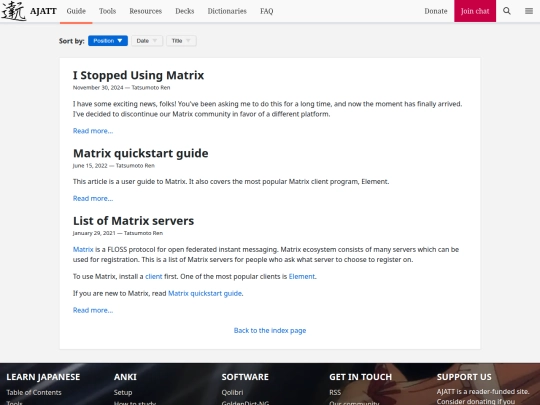Screen dimensions: 540x405
Task: Open the Decks nav item
Action: point(185,11)
